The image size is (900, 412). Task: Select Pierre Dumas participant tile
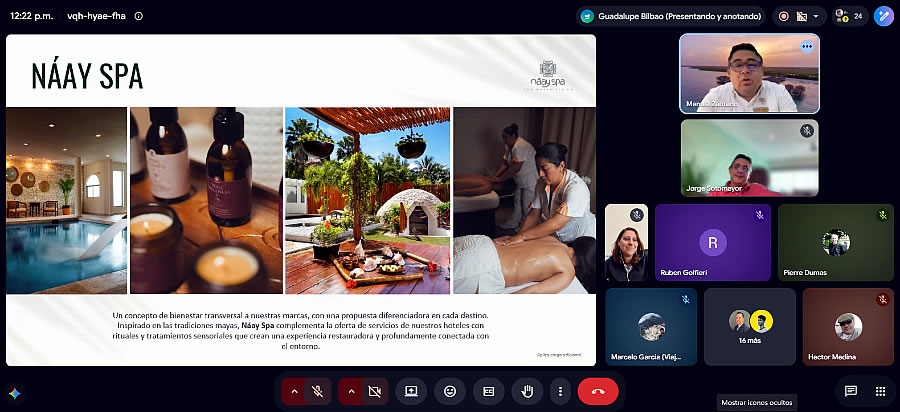pyautogui.click(x=836, y=242)
